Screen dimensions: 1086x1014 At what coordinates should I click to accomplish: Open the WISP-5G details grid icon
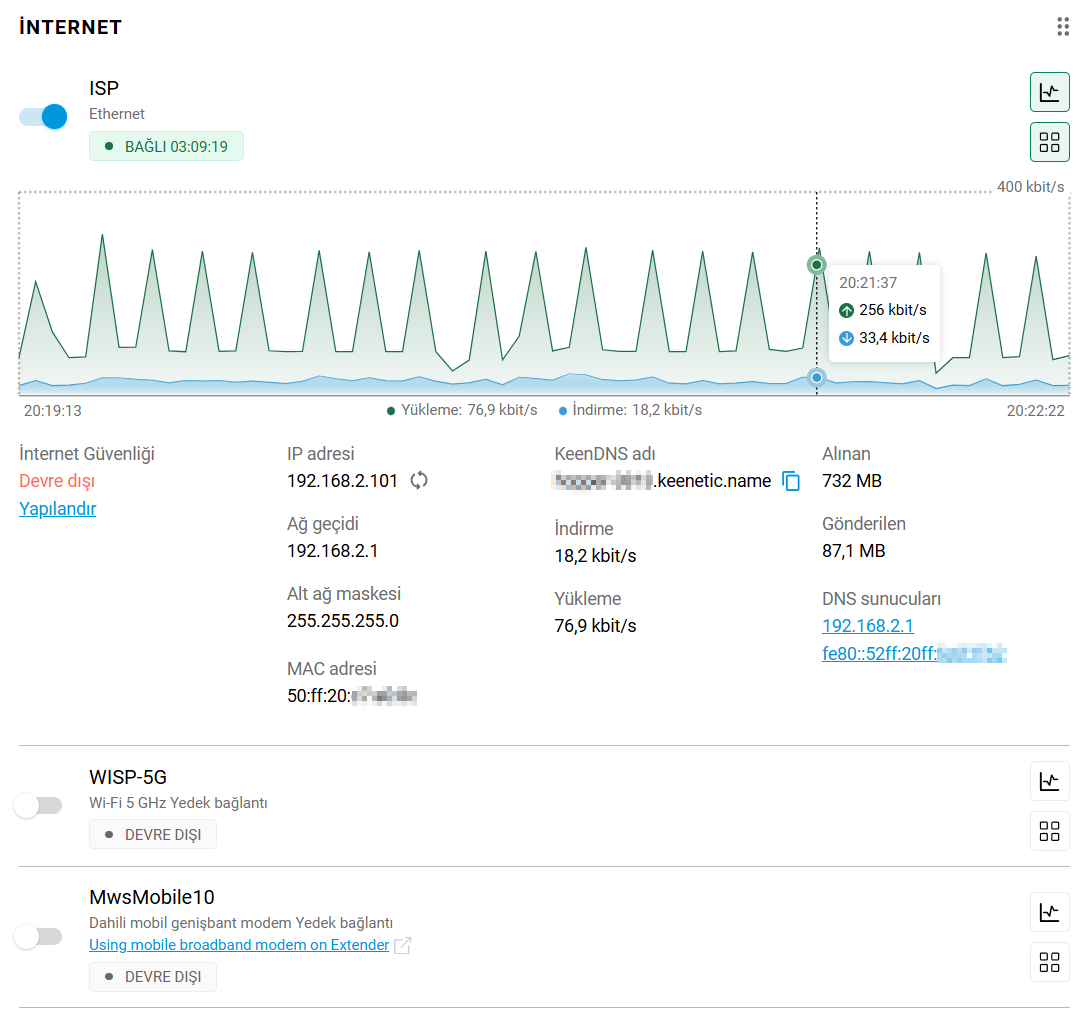pyautogui.click(x=1049, y=831)
